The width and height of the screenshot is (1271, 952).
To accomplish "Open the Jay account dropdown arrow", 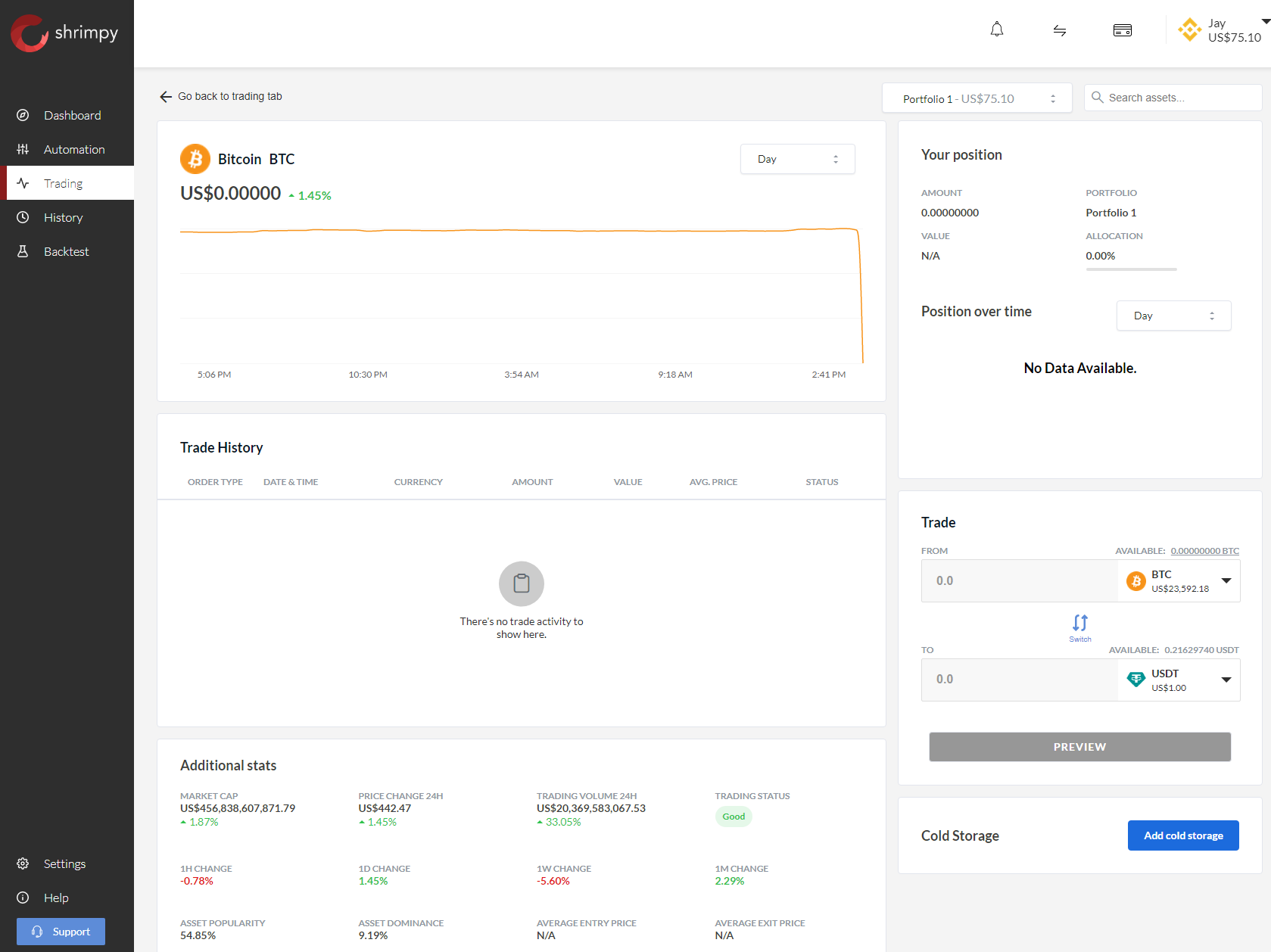I will tap(1266, 22).
